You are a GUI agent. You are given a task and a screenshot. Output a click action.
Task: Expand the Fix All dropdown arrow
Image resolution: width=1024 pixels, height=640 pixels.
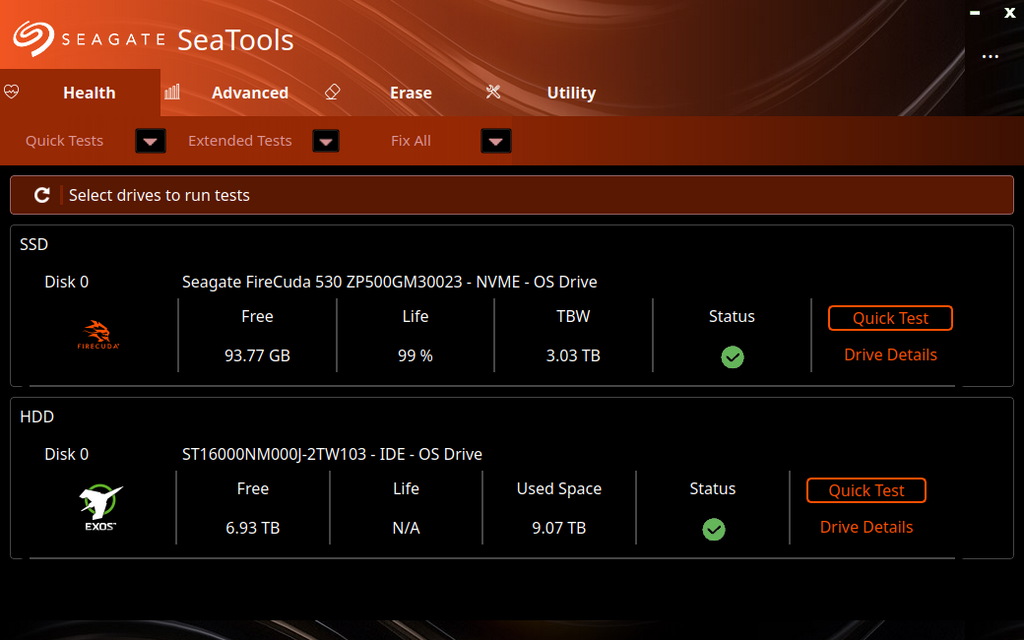[496, 141]
